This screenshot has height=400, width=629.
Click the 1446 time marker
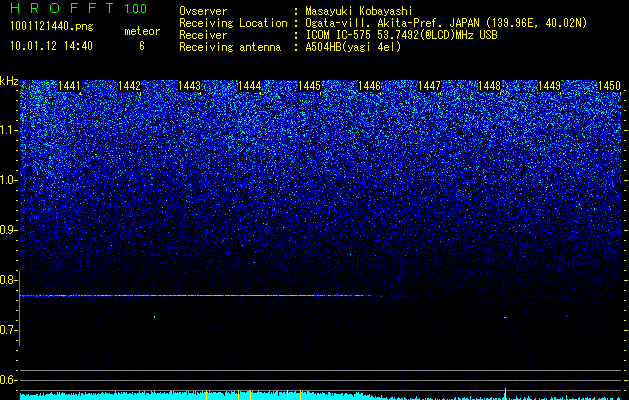tap(369, 86)
